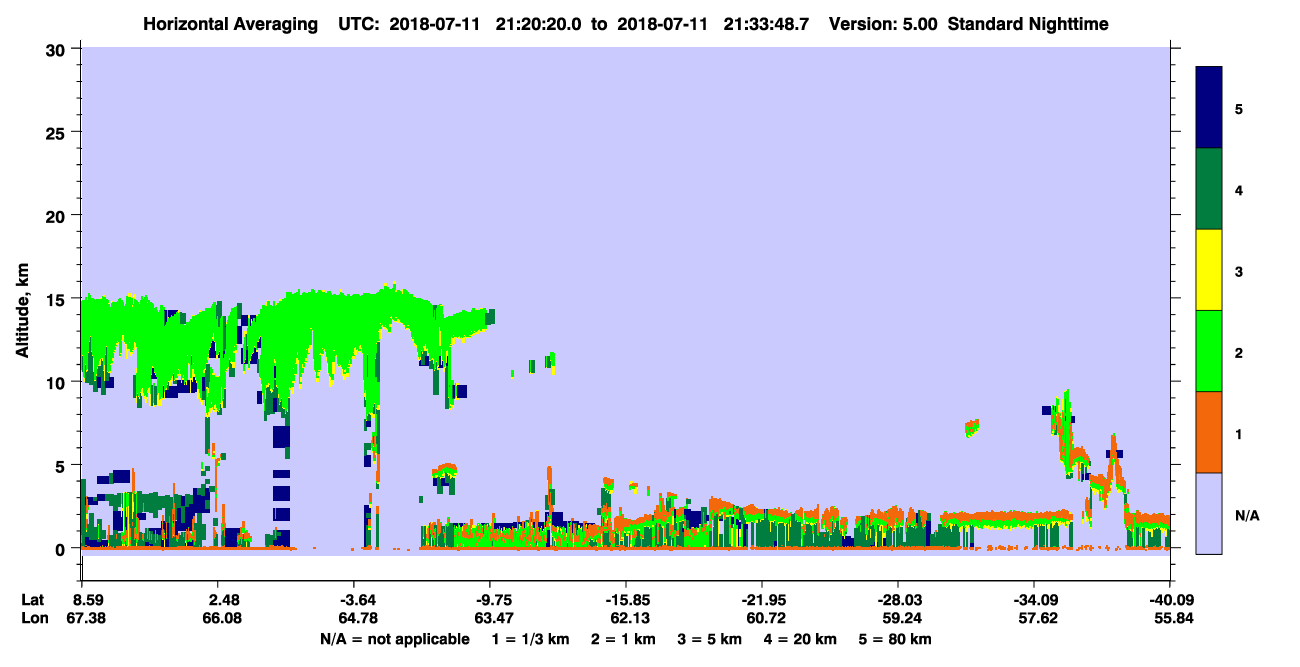Click latitude value -3.64
This screenshot has height=667, width=1300.
357,600
